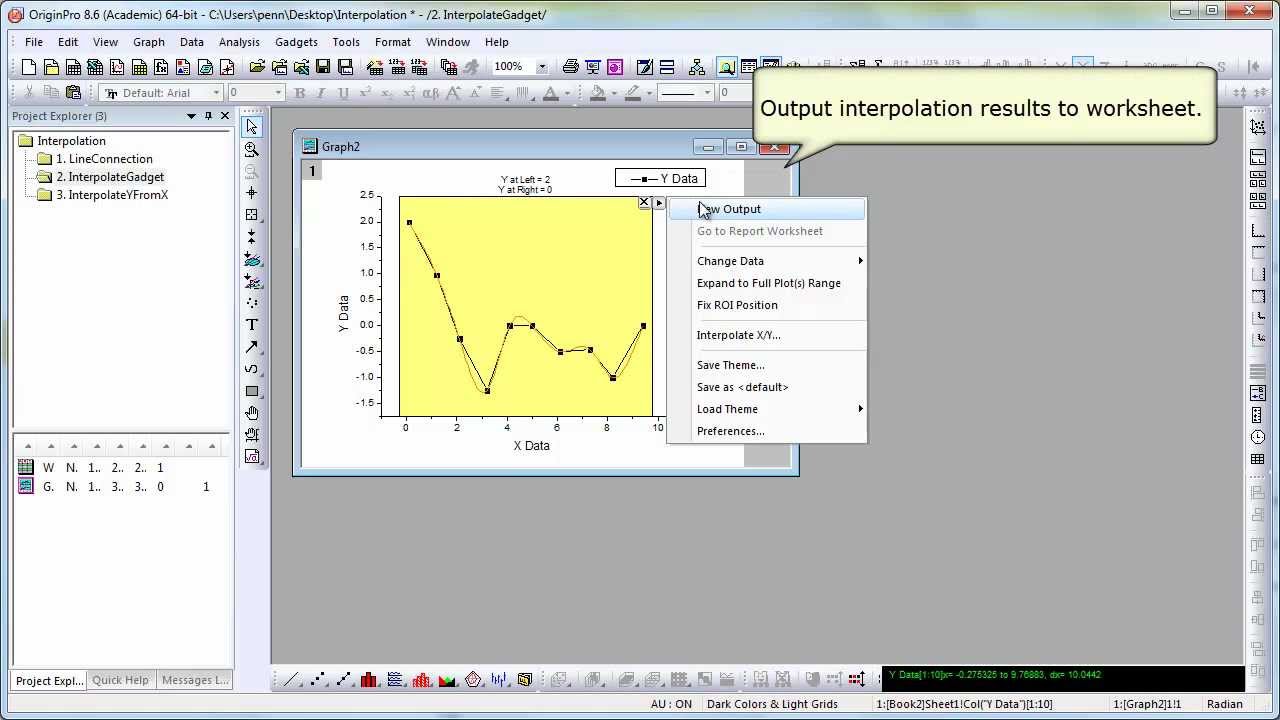Select the Data Reader tool
The height and width of the screenshot is (720, 1280).
252,215
